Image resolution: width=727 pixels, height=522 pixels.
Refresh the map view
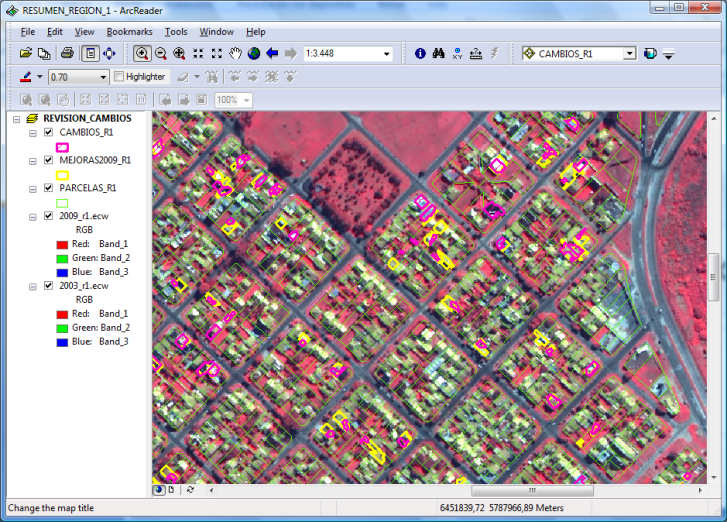[x=190, y=490]
